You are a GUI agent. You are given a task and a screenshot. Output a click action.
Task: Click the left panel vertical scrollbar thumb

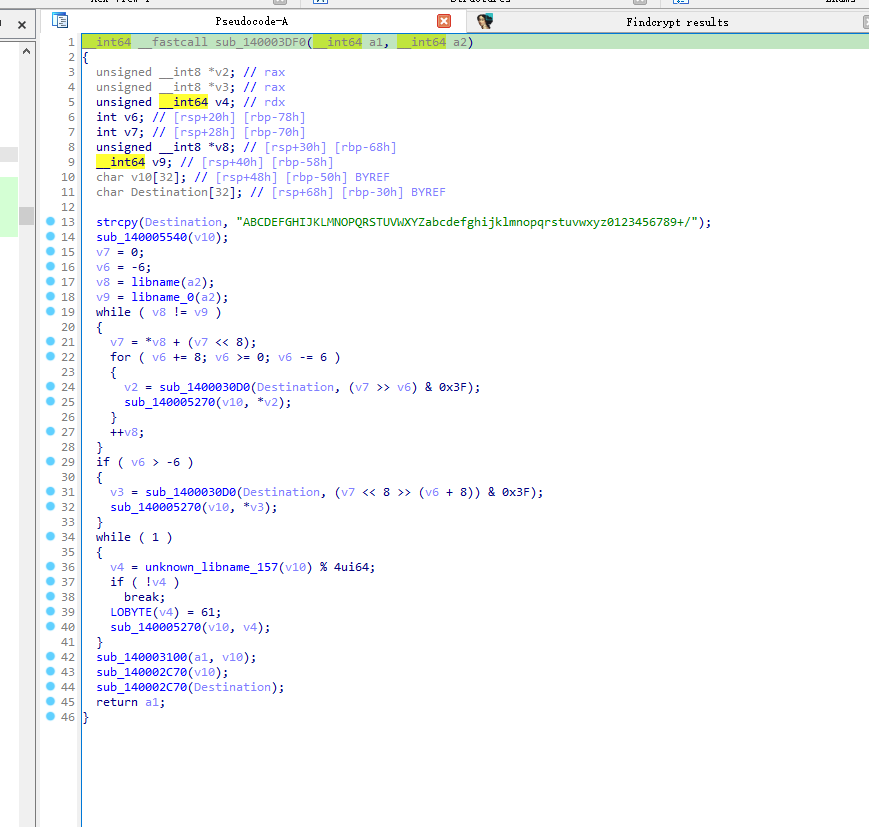click(x=26, y=216)
